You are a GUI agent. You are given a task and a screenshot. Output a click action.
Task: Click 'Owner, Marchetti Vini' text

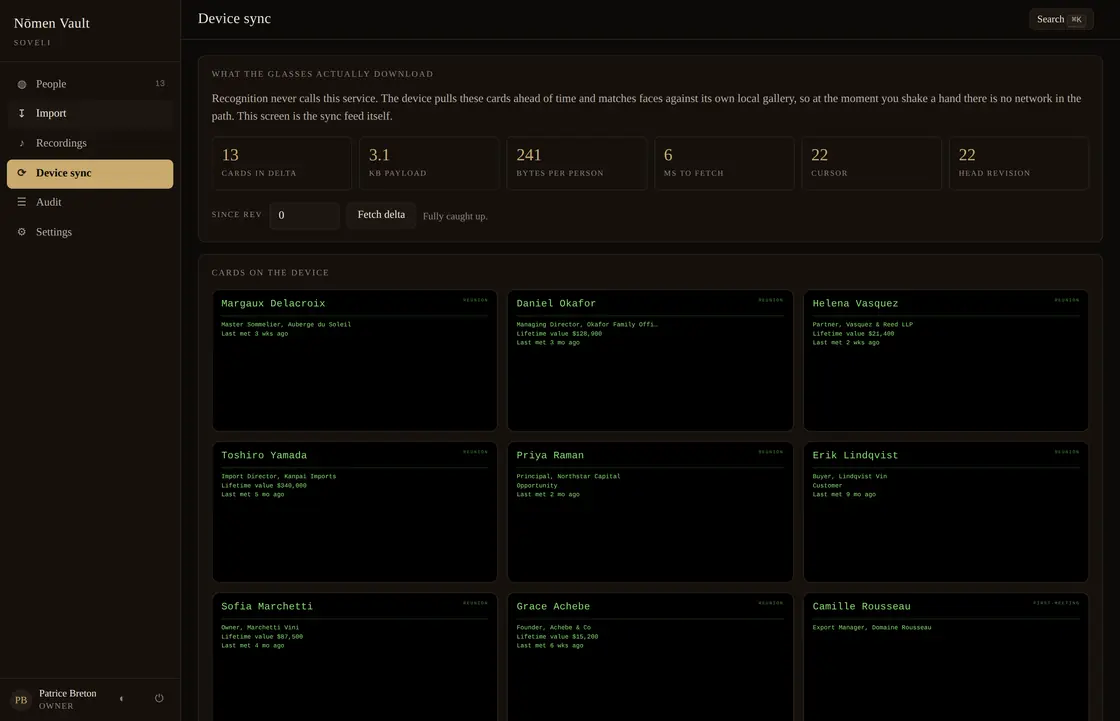click(259, 627)
